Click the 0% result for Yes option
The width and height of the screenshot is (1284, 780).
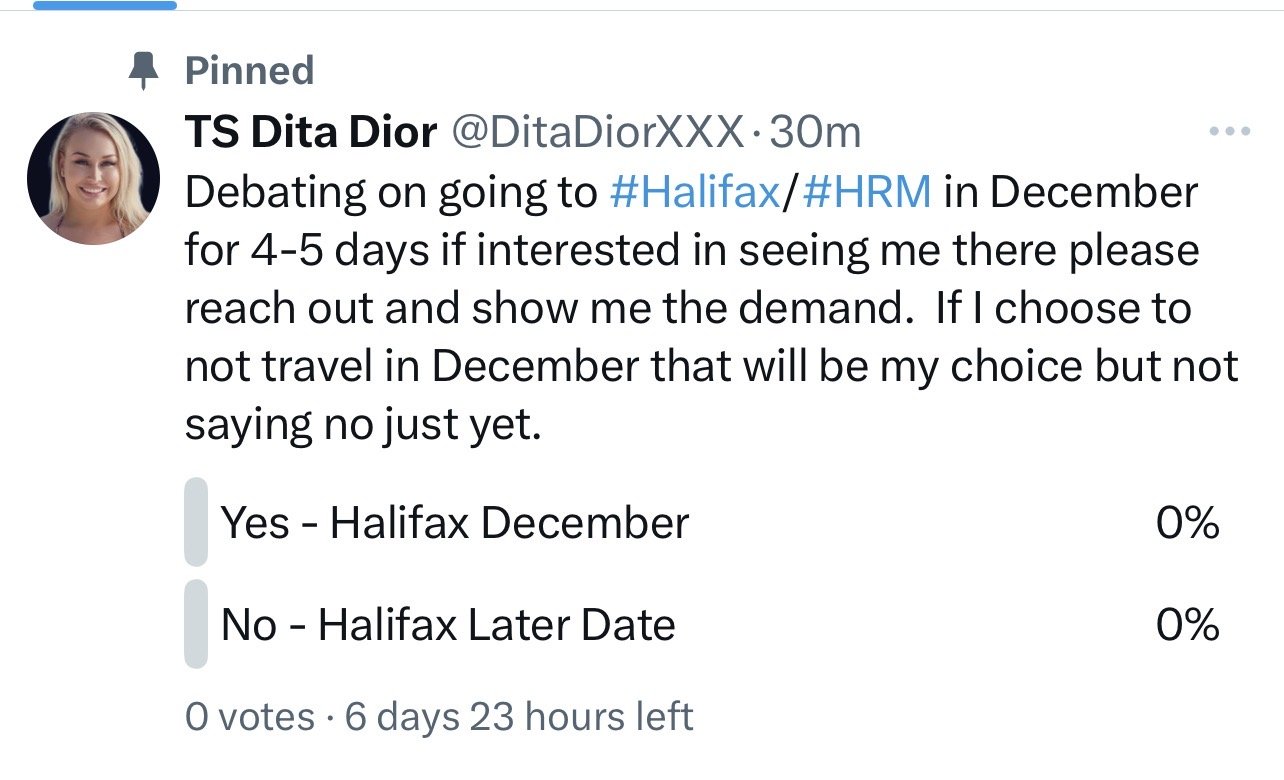(x=1187, y=523)
